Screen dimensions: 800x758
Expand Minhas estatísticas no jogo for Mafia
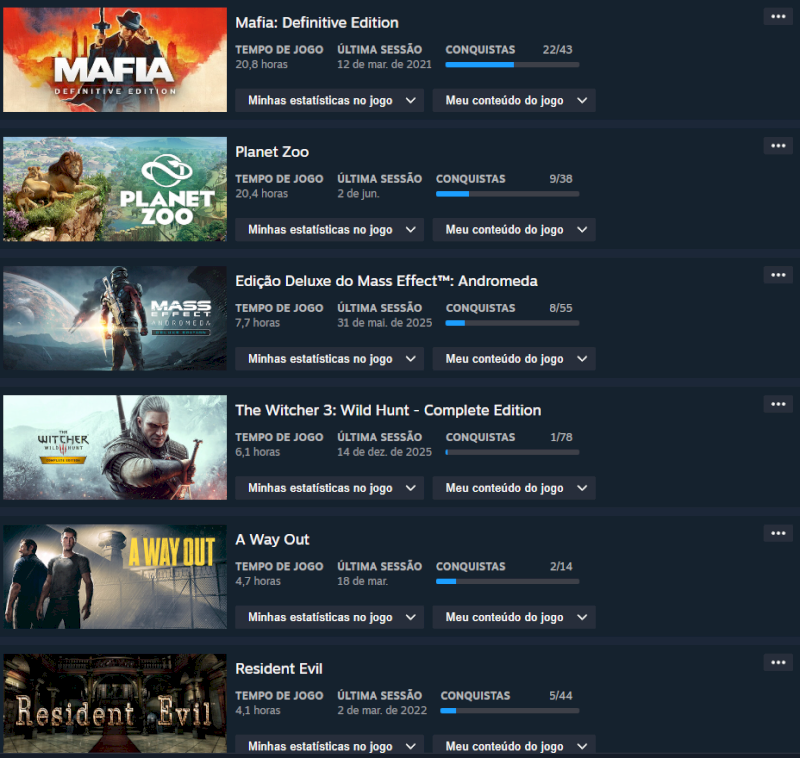point(329,100)
